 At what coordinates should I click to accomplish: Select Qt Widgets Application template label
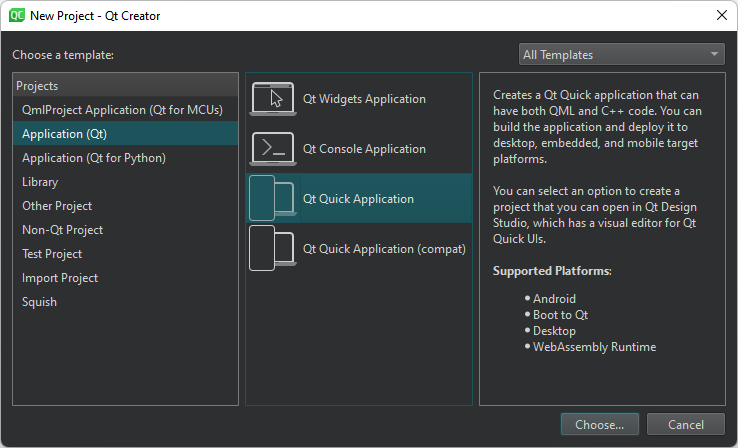364,99
